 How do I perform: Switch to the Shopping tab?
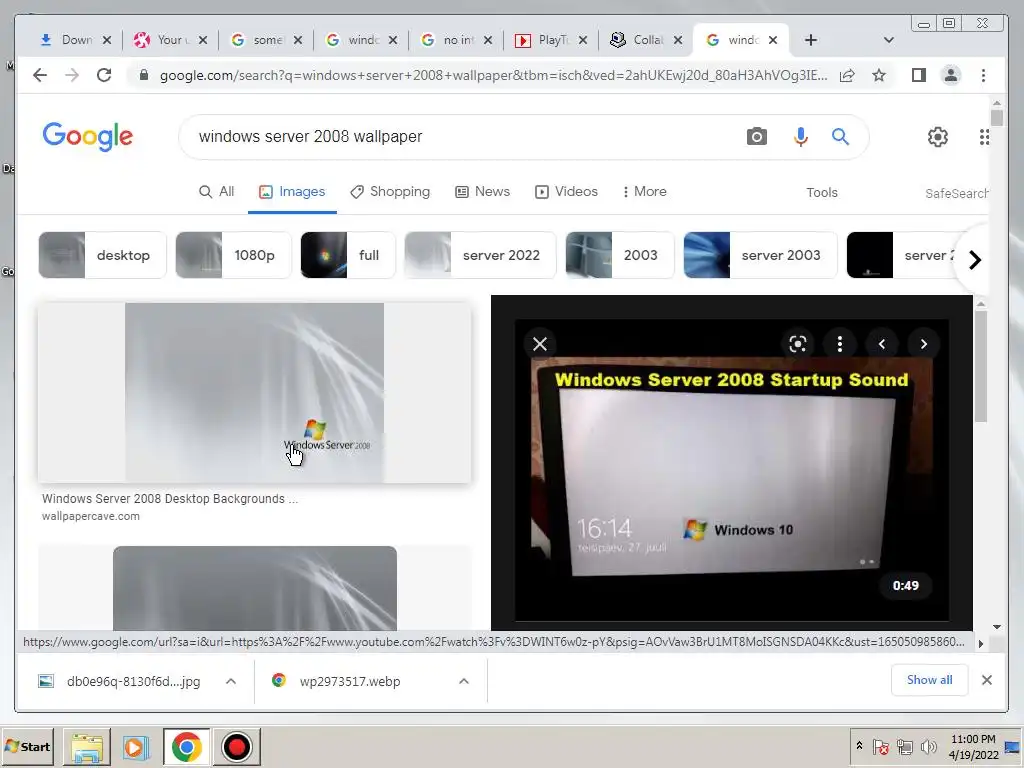(x=390, y=191)
